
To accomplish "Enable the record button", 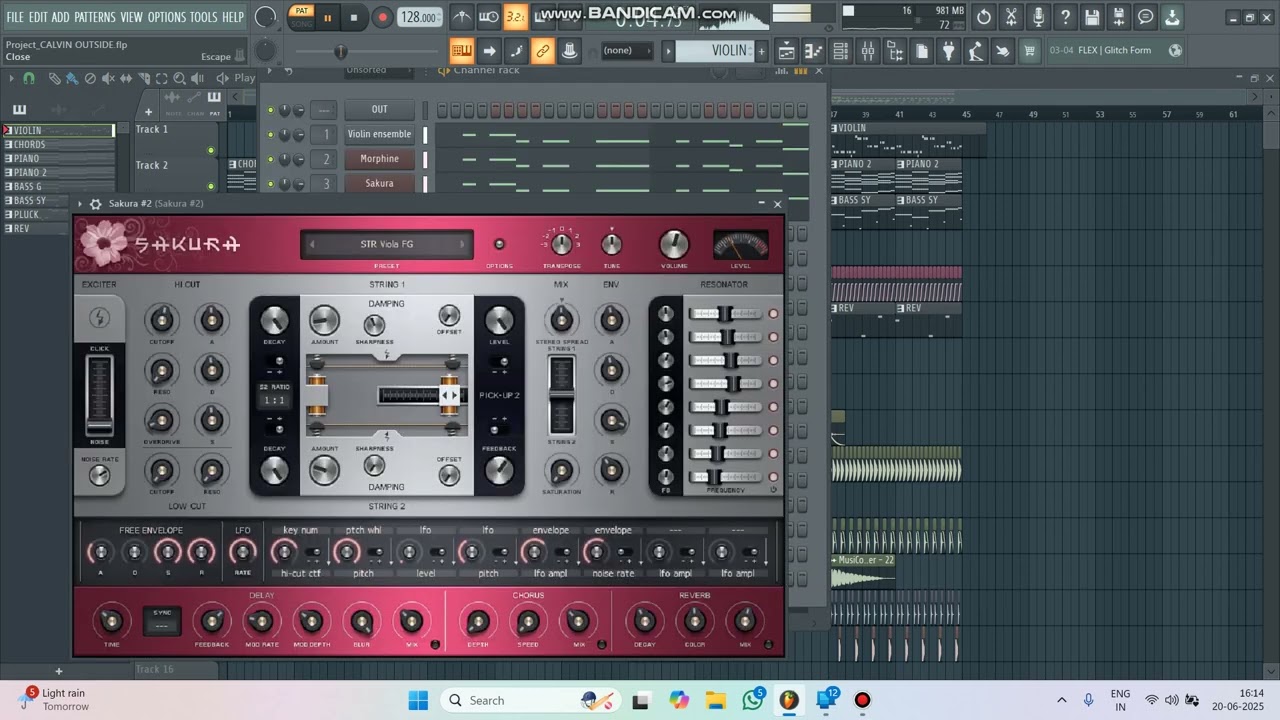I will (x=382, y=17).
